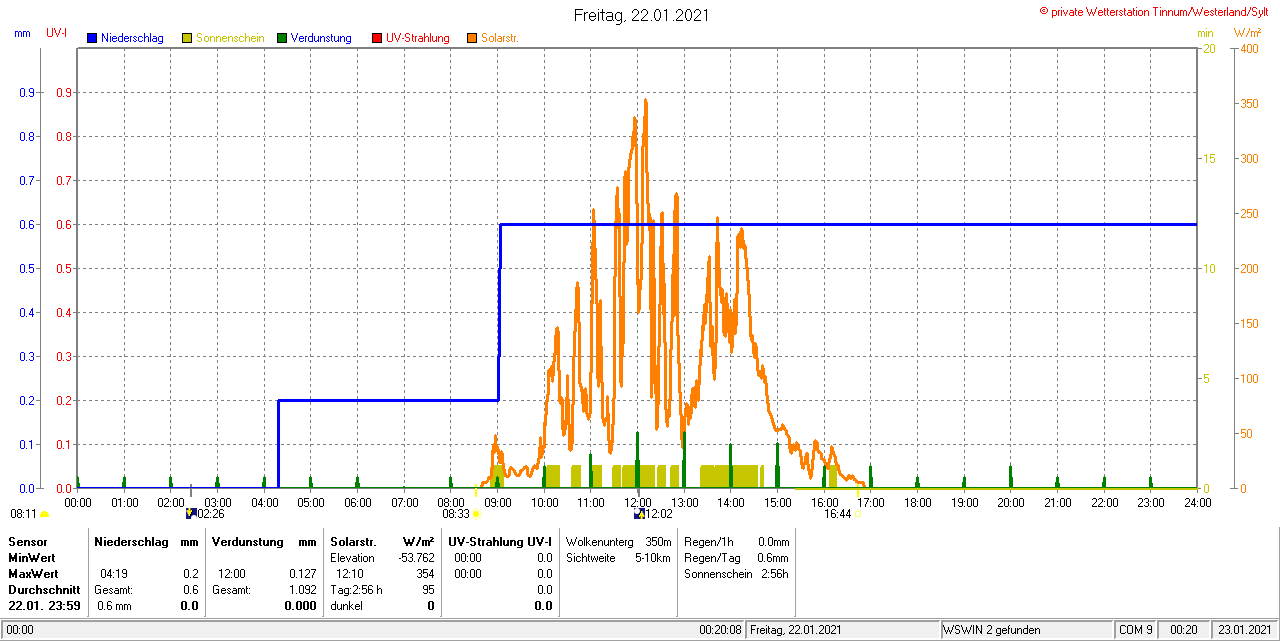Click the Regen/Tag 0.6mm entry
This screenshot has width=1280, height=641.
tap(736, 558)
